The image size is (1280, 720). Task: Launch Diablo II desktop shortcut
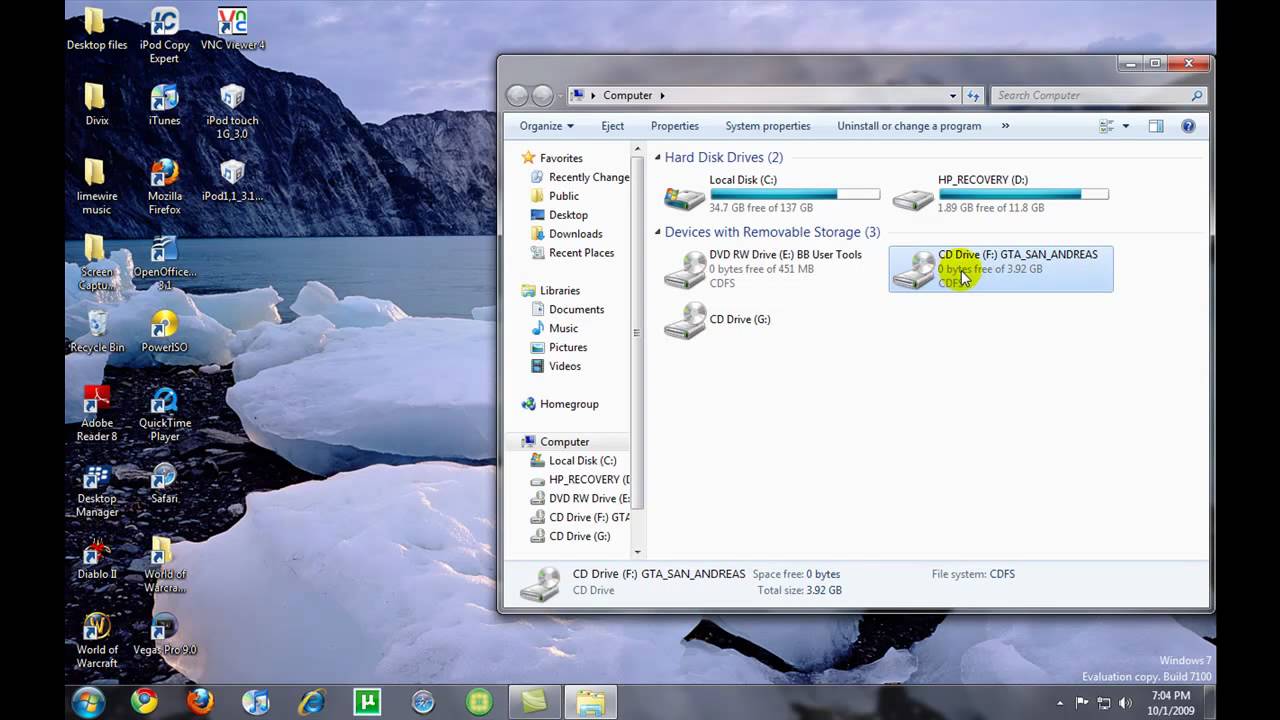click(x=96, y=559)
